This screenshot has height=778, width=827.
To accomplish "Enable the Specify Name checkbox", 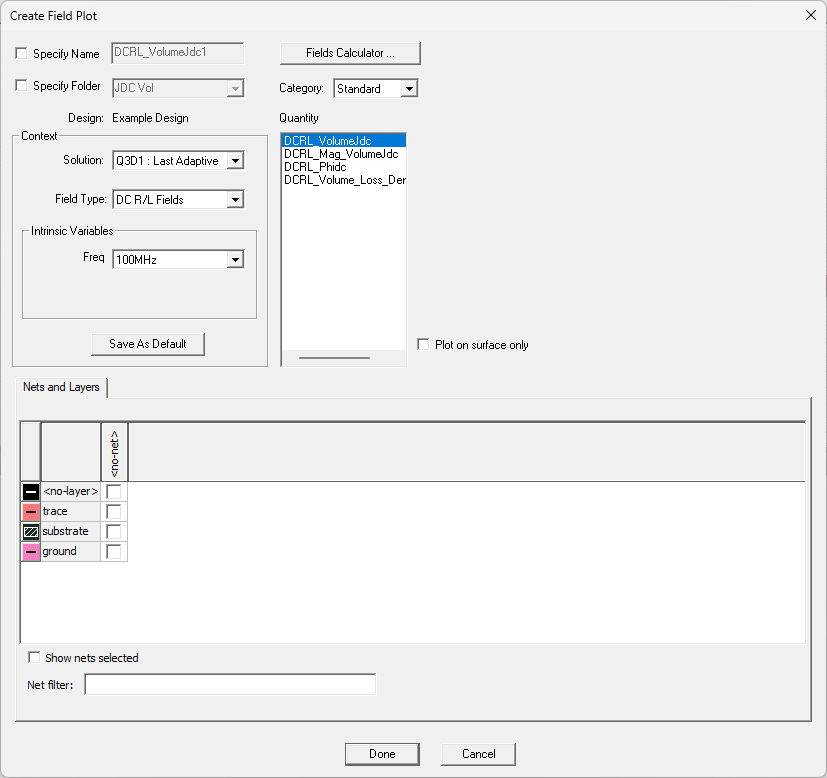I will (x=21, y=52).
